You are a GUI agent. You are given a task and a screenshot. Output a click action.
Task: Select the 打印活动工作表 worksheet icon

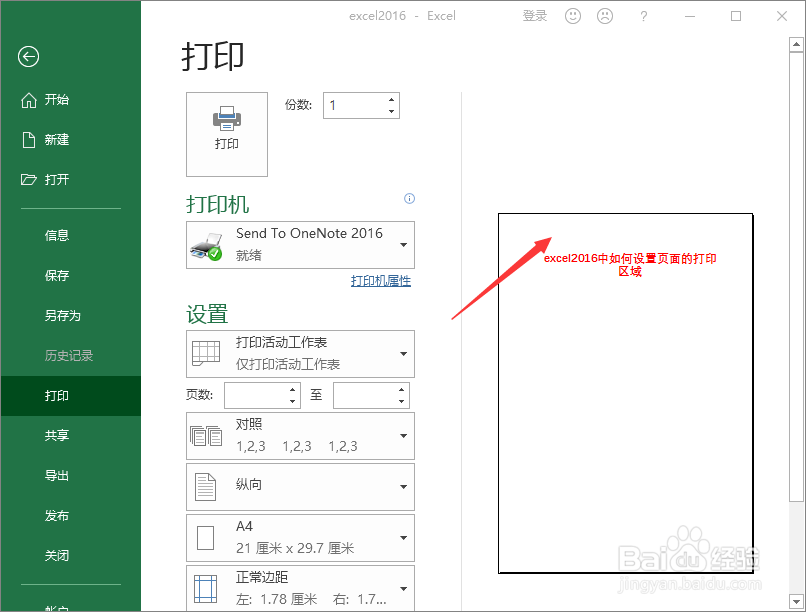(x=207, y=353)
